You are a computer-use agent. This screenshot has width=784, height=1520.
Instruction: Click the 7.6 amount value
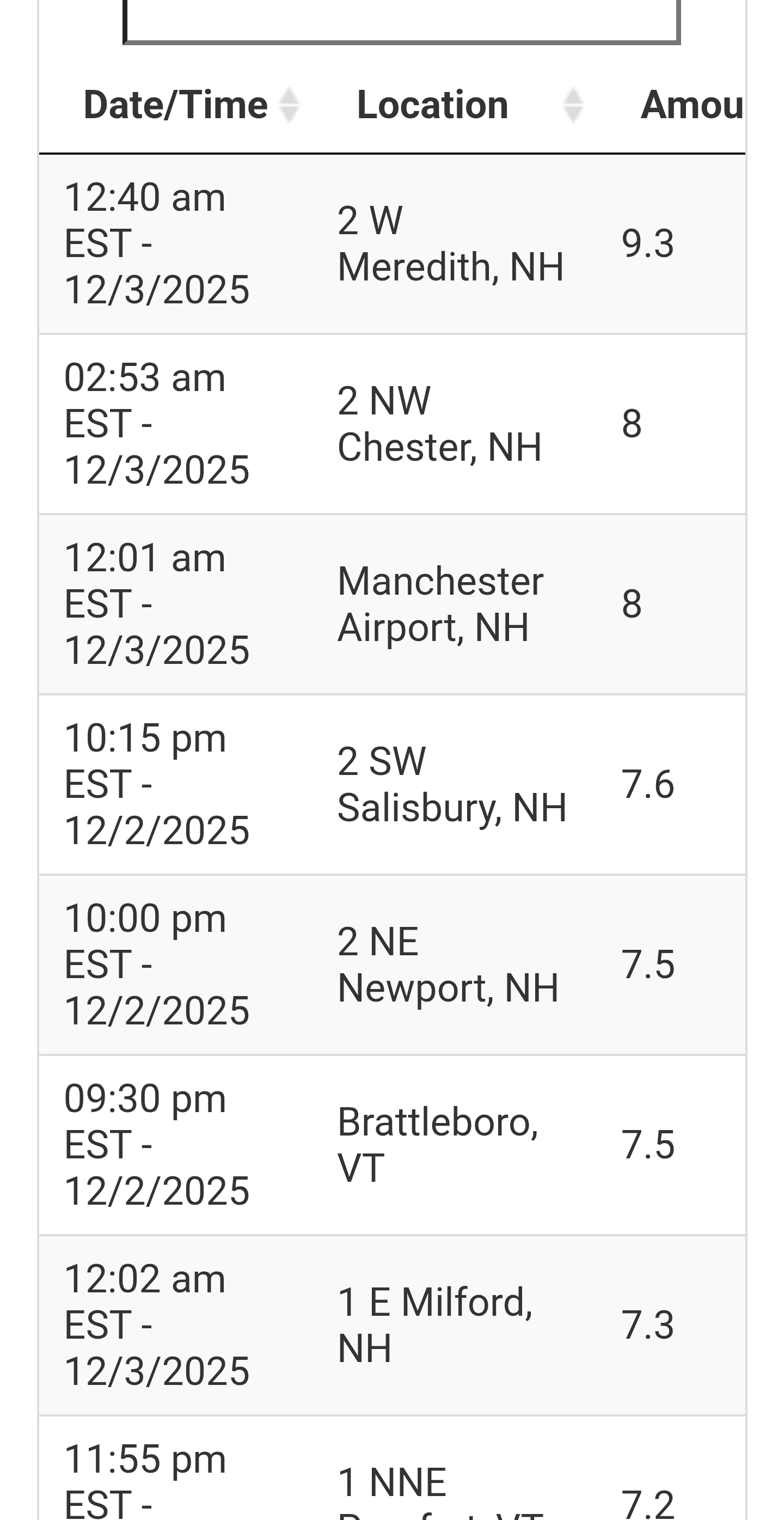click(647, 784)
